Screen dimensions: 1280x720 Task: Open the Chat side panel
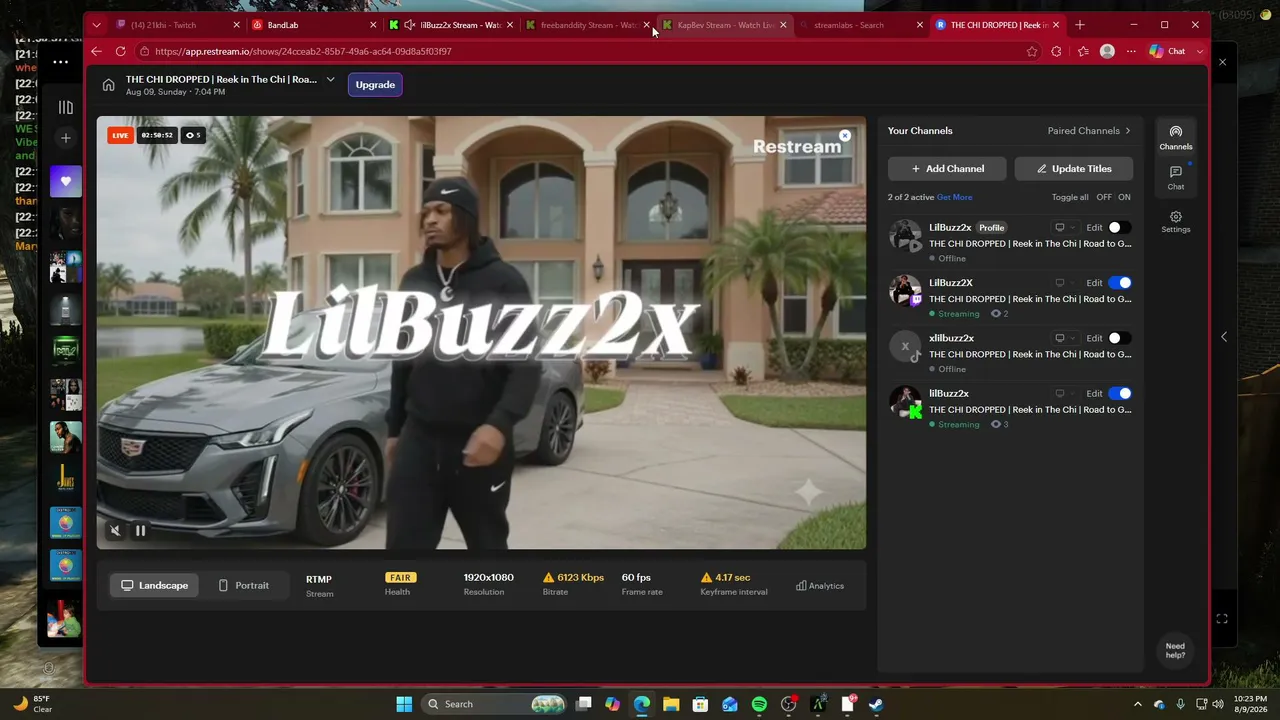point(1176,178)
